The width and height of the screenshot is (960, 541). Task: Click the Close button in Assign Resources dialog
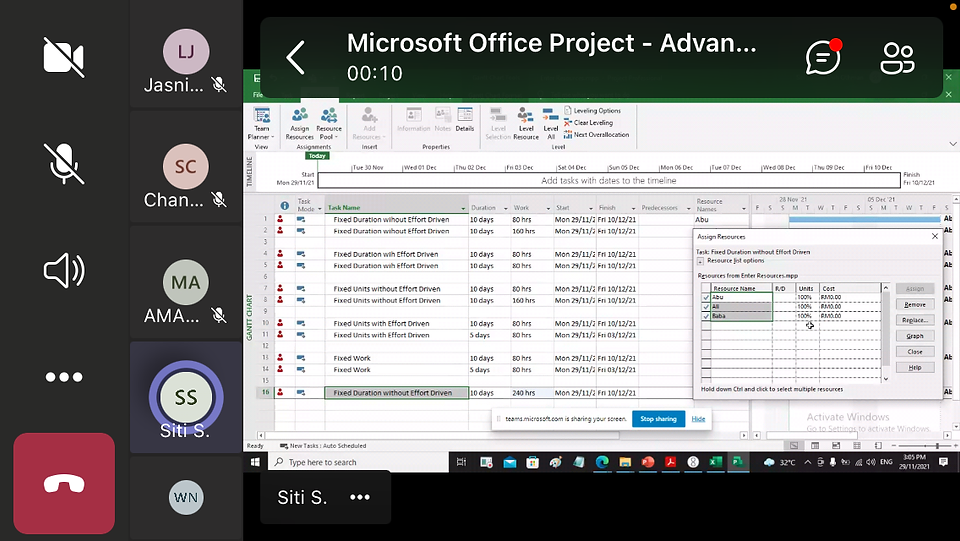pos(915,352)
